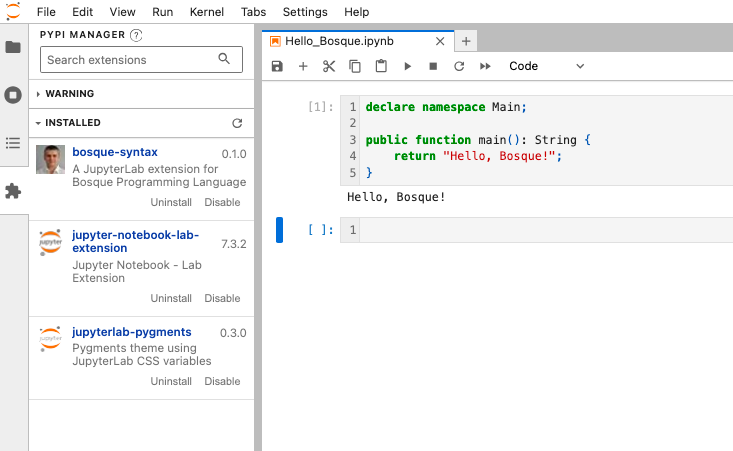
Task: Close the Hello_Bosque.ipynb tab
Action: click(440, 42)
